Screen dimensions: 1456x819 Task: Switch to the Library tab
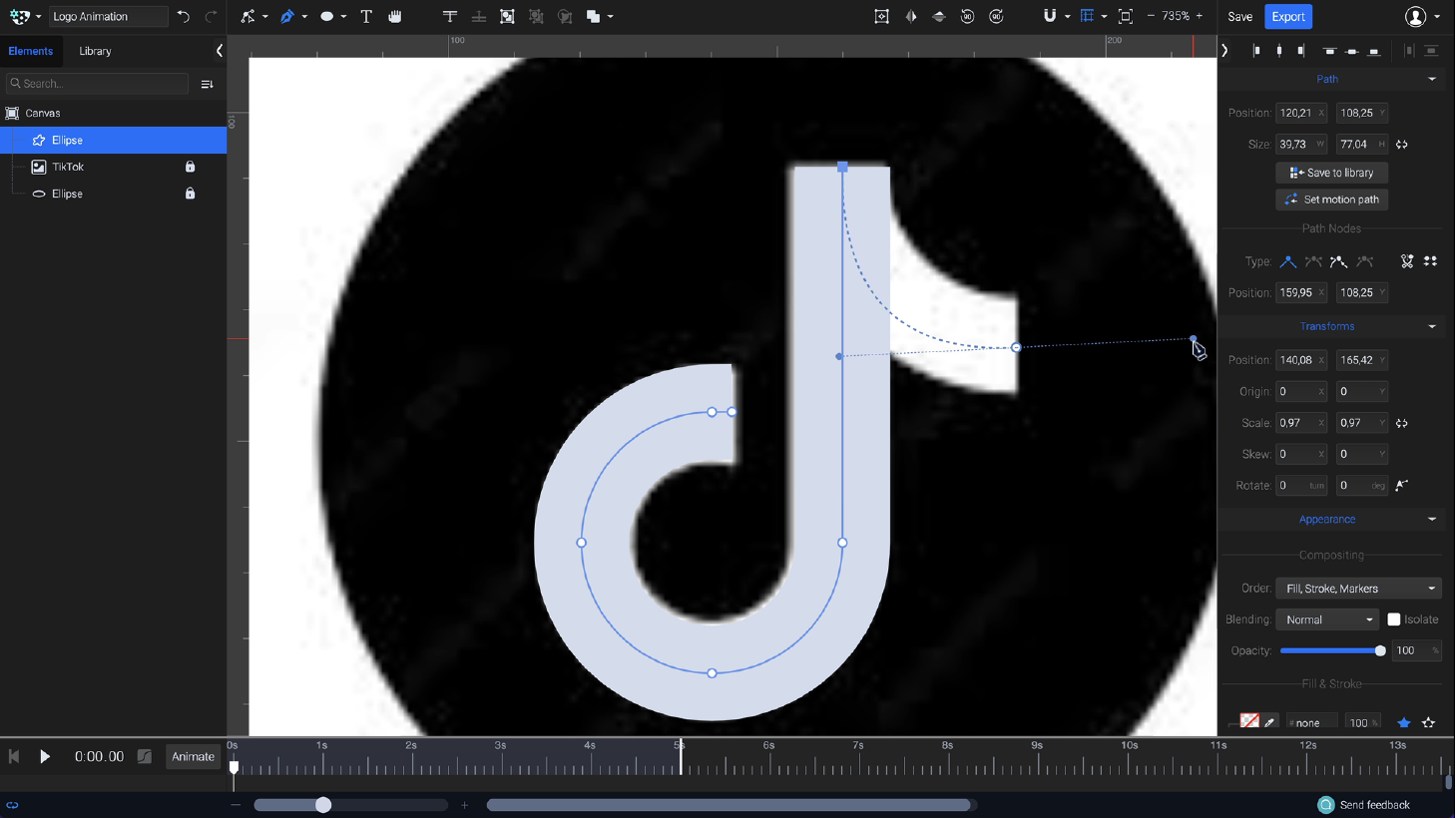(x=96, y=51)
